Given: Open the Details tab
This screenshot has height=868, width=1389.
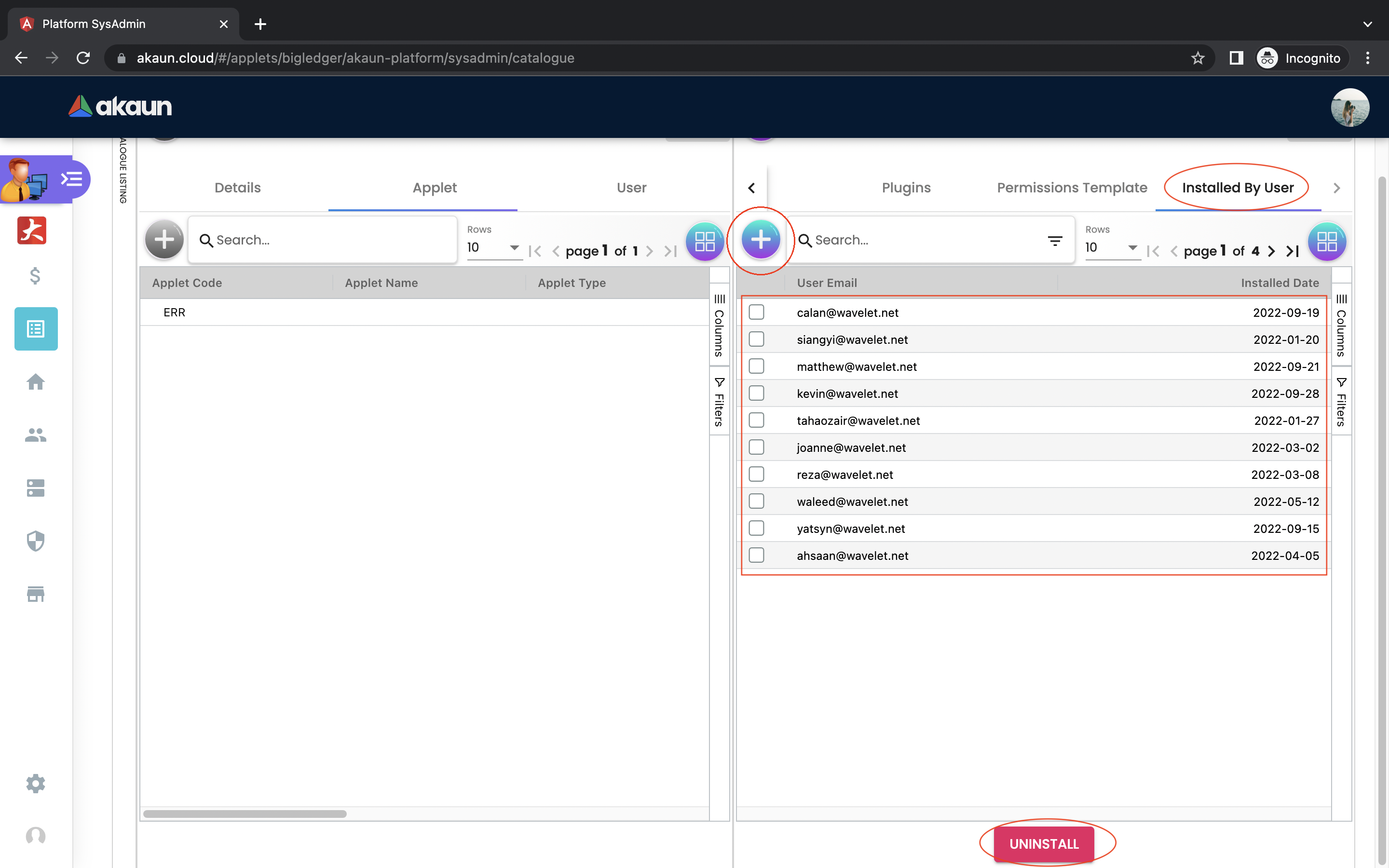Looking at the screenshot, I should click(237, 188).
